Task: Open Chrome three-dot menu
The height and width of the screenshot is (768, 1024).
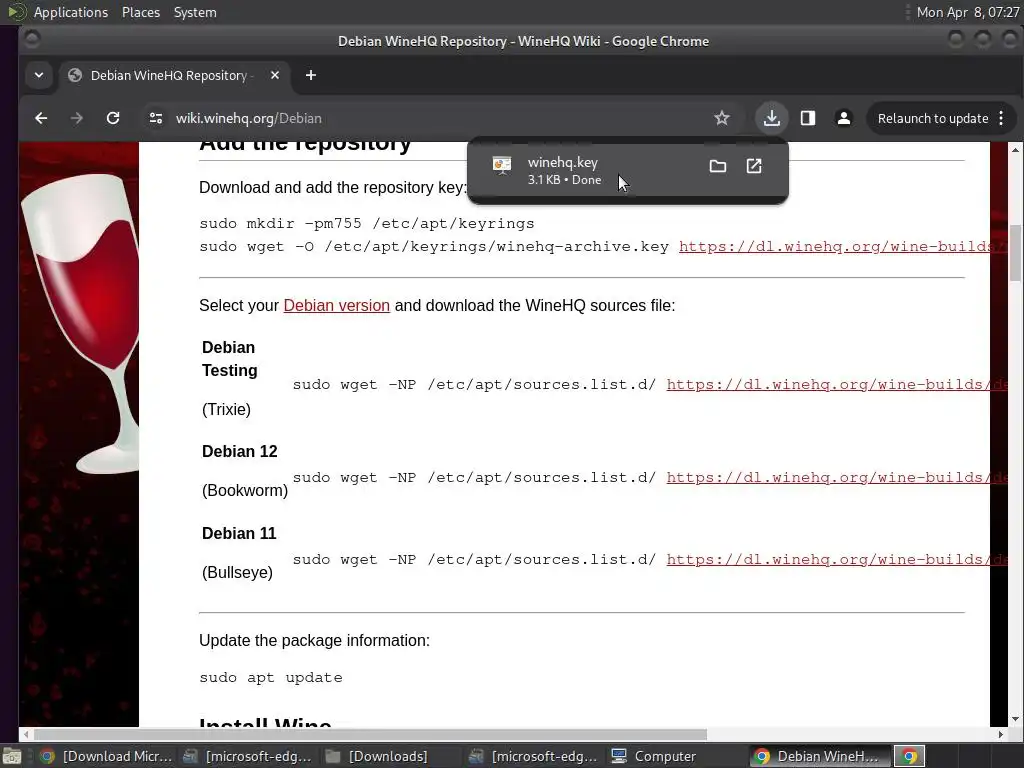Action: [1001, 118]
